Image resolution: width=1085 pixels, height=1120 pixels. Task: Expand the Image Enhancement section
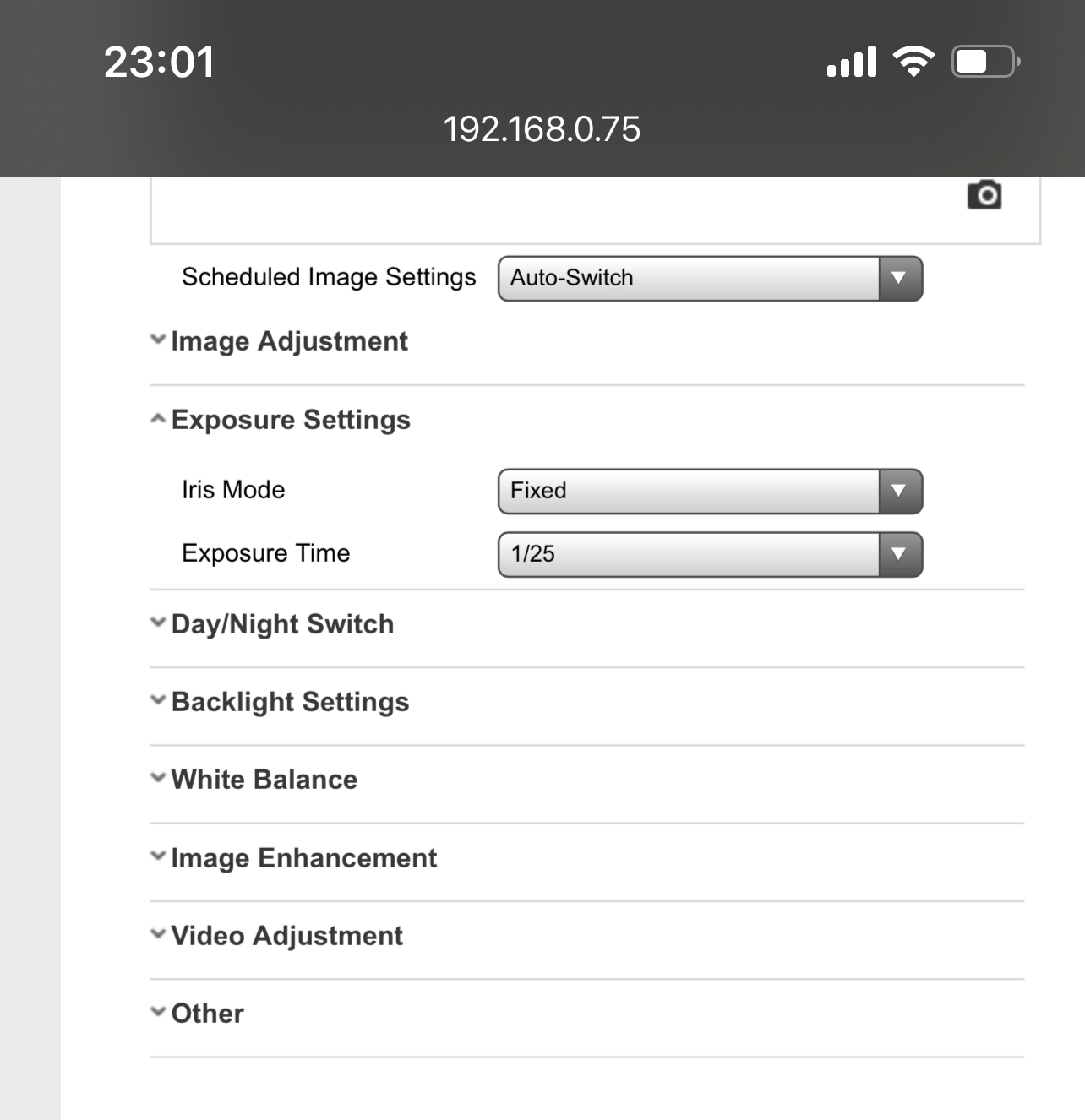303,858
